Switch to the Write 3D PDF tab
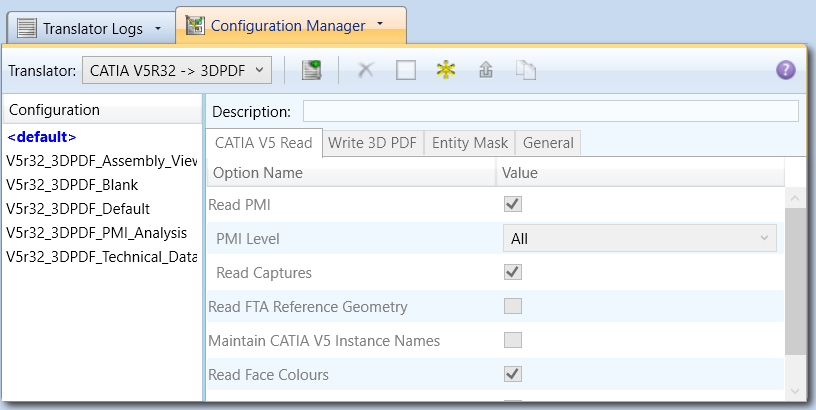Screen dimensions: 816x410 pos(373,143)
